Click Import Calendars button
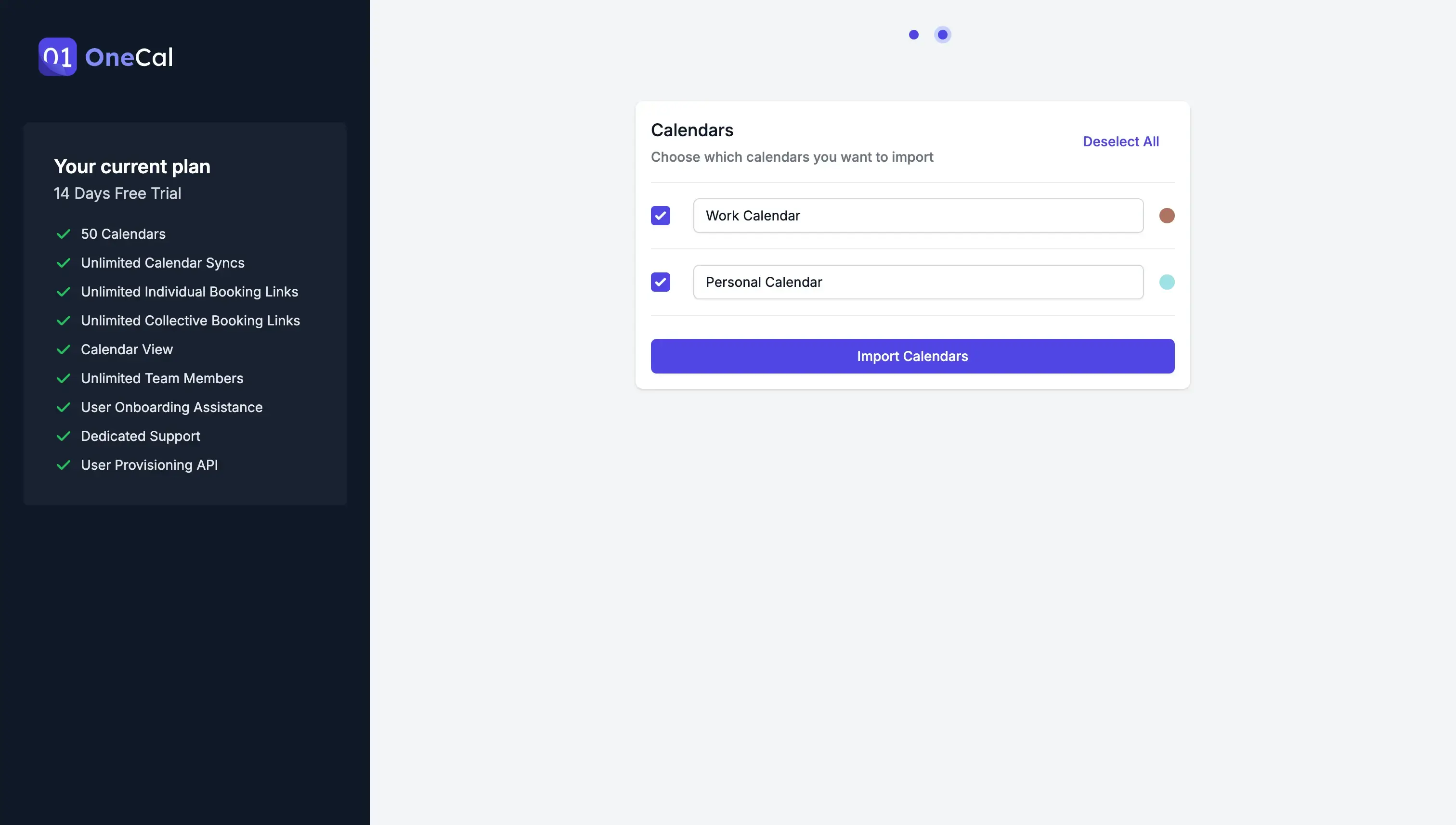Viewport: 1456px width, 825px height. pos(912,356)
